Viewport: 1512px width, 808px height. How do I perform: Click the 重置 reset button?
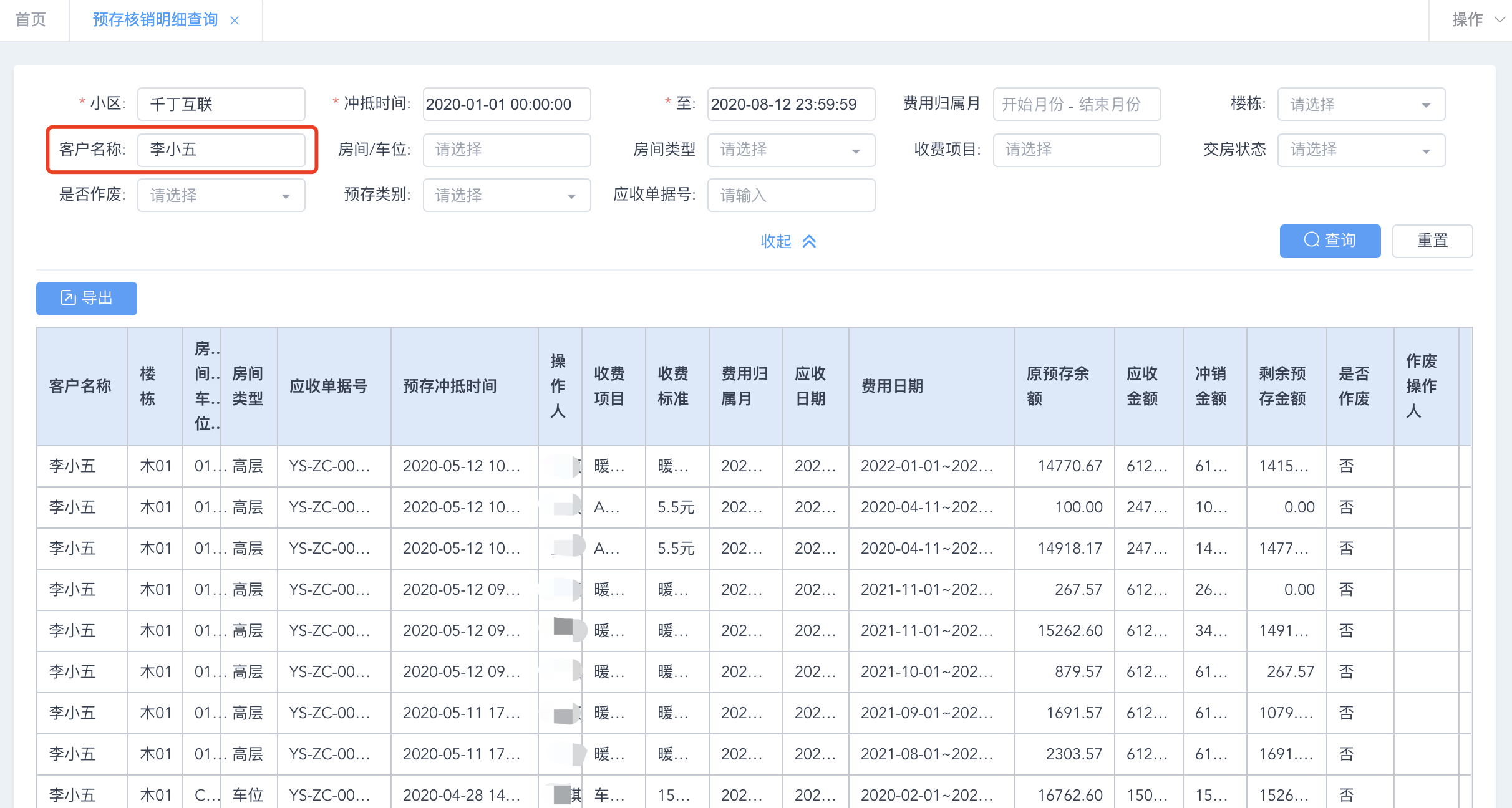pyautogui.click(x=1432, y=241)
